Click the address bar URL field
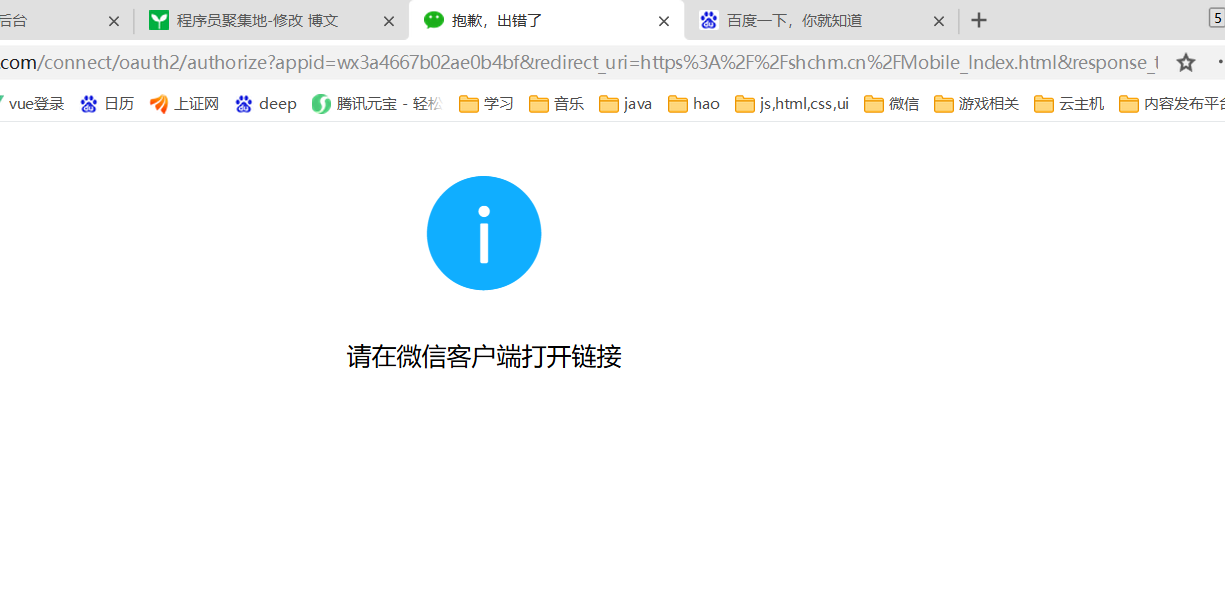 click(x=580, y=63)
